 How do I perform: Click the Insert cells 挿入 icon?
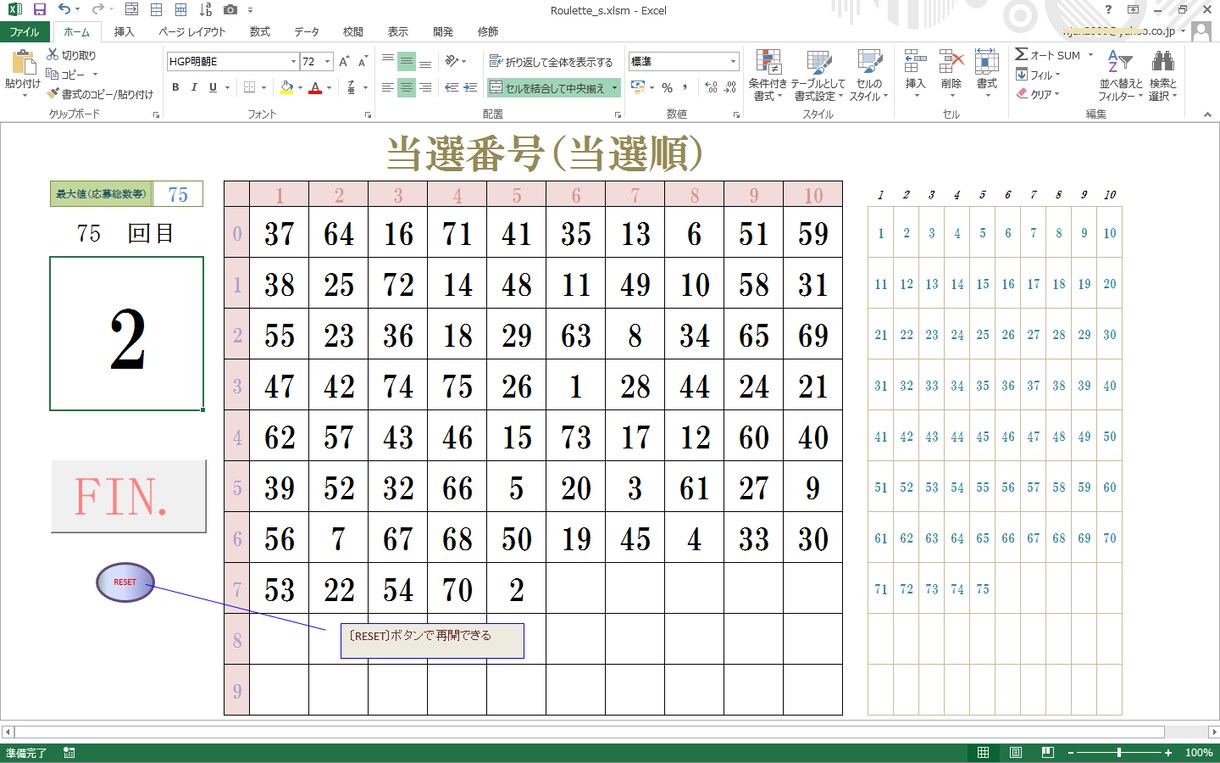click(x=915, y=61)
